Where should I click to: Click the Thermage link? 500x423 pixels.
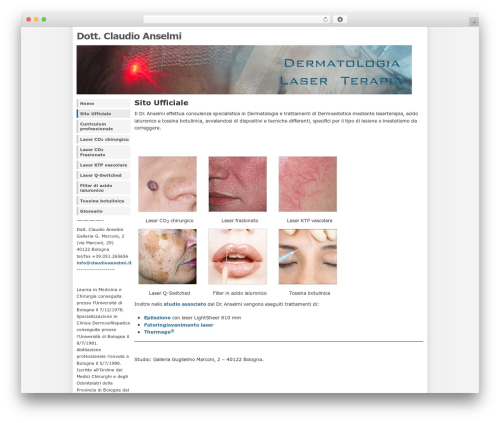pyautogui.click(x=159, y=332)
